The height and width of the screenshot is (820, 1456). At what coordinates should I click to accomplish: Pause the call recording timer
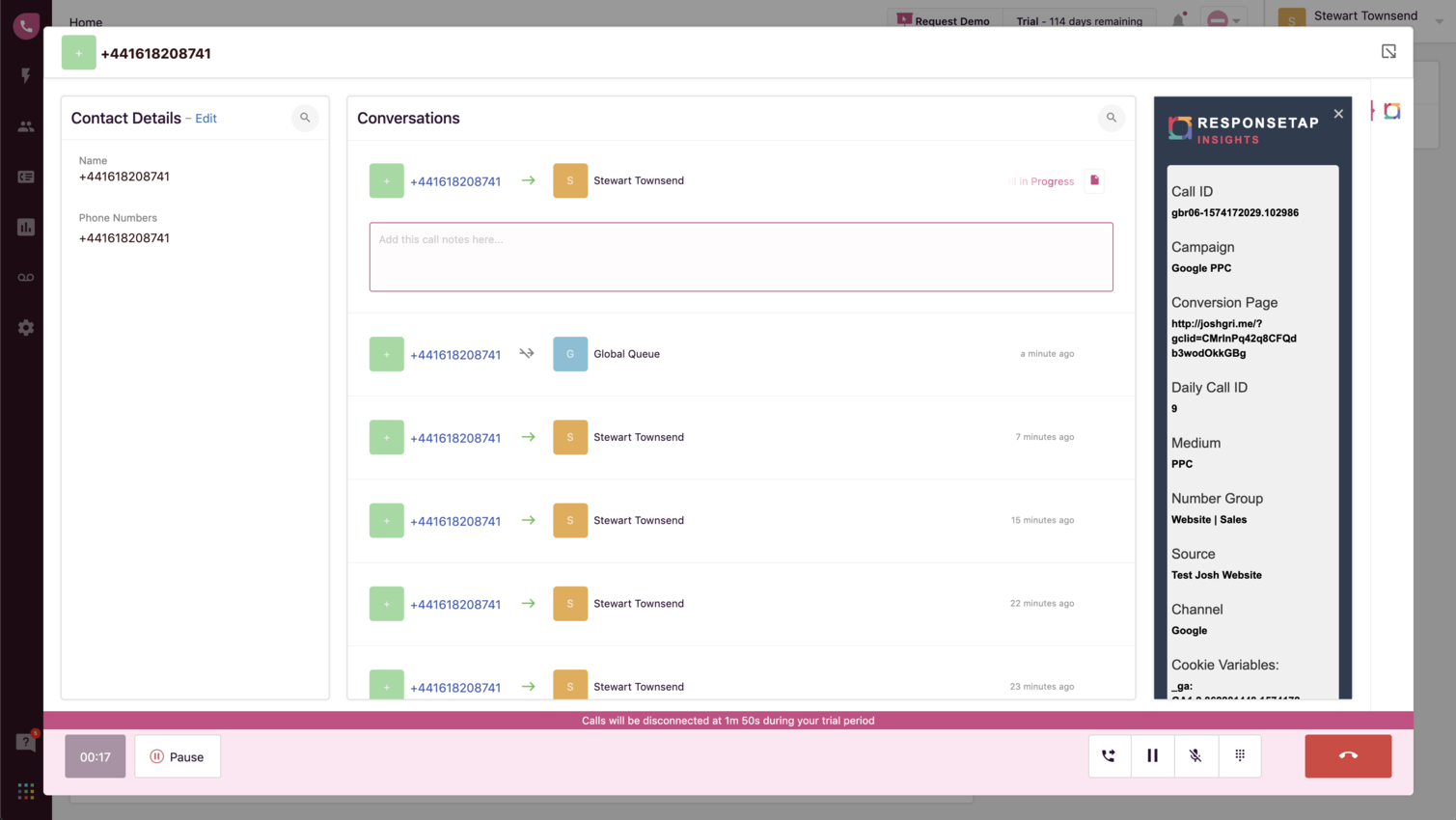(178, 755)
